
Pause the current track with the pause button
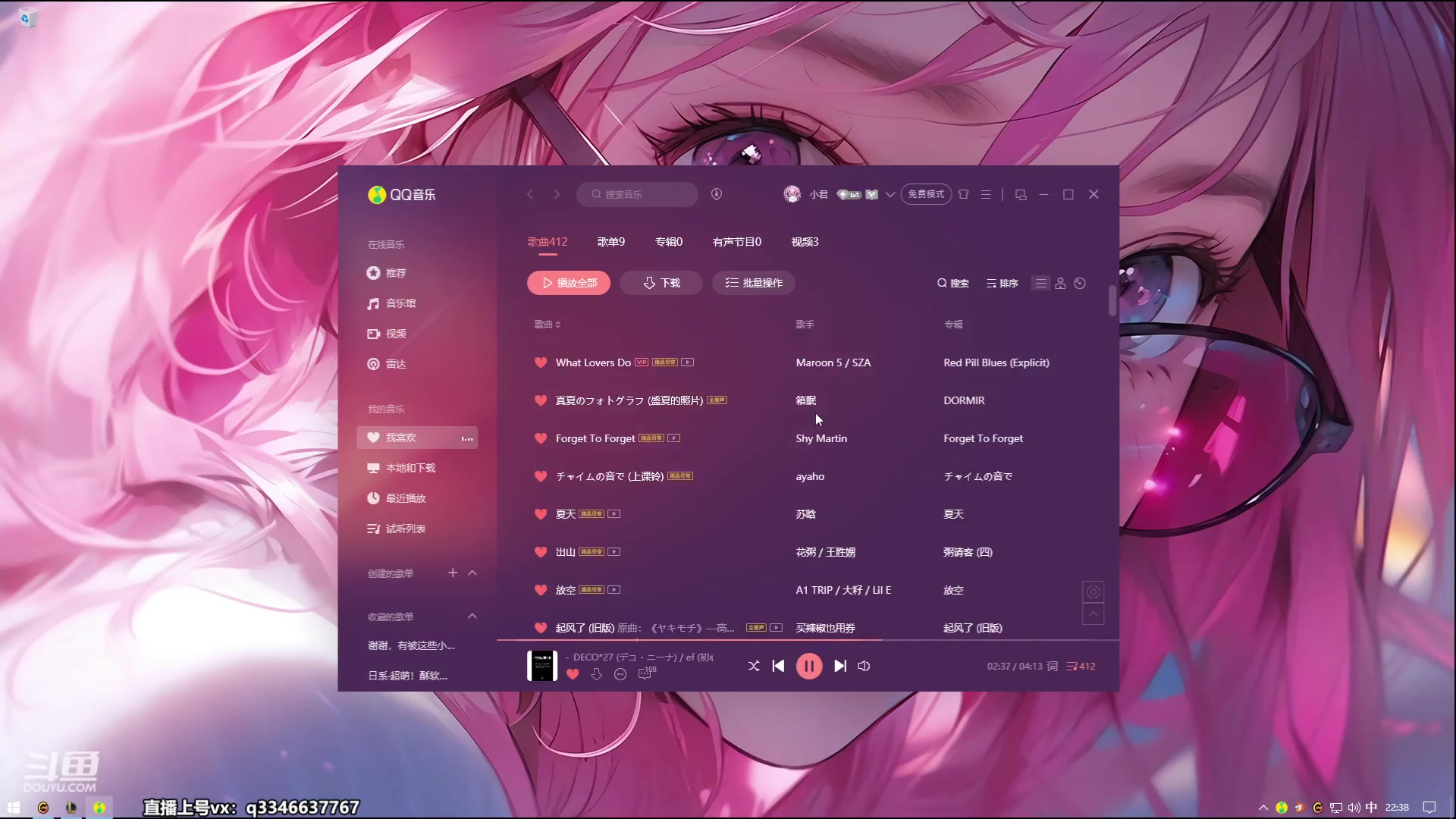809,666
